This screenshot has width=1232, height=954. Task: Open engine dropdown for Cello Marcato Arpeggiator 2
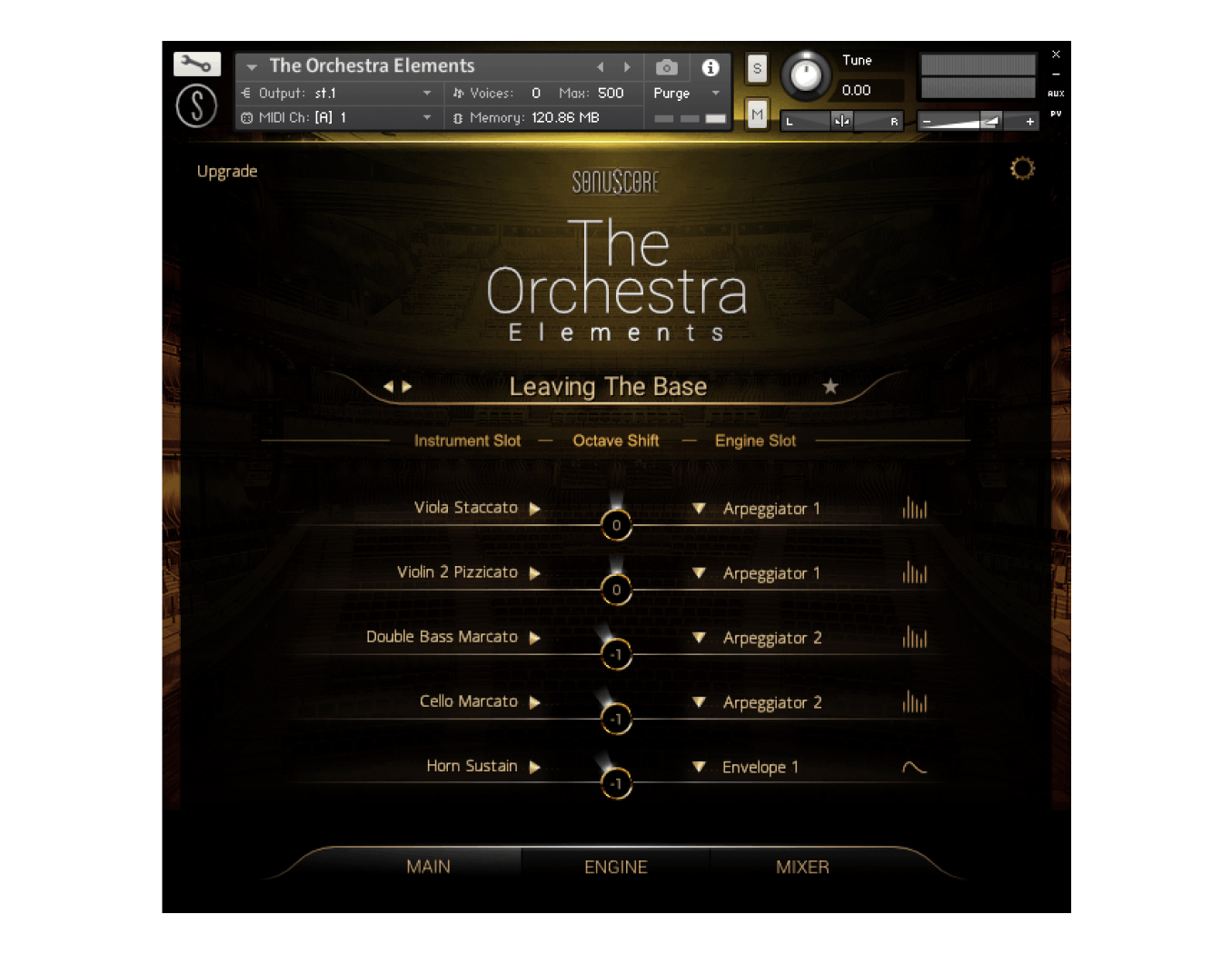point(699,702)
